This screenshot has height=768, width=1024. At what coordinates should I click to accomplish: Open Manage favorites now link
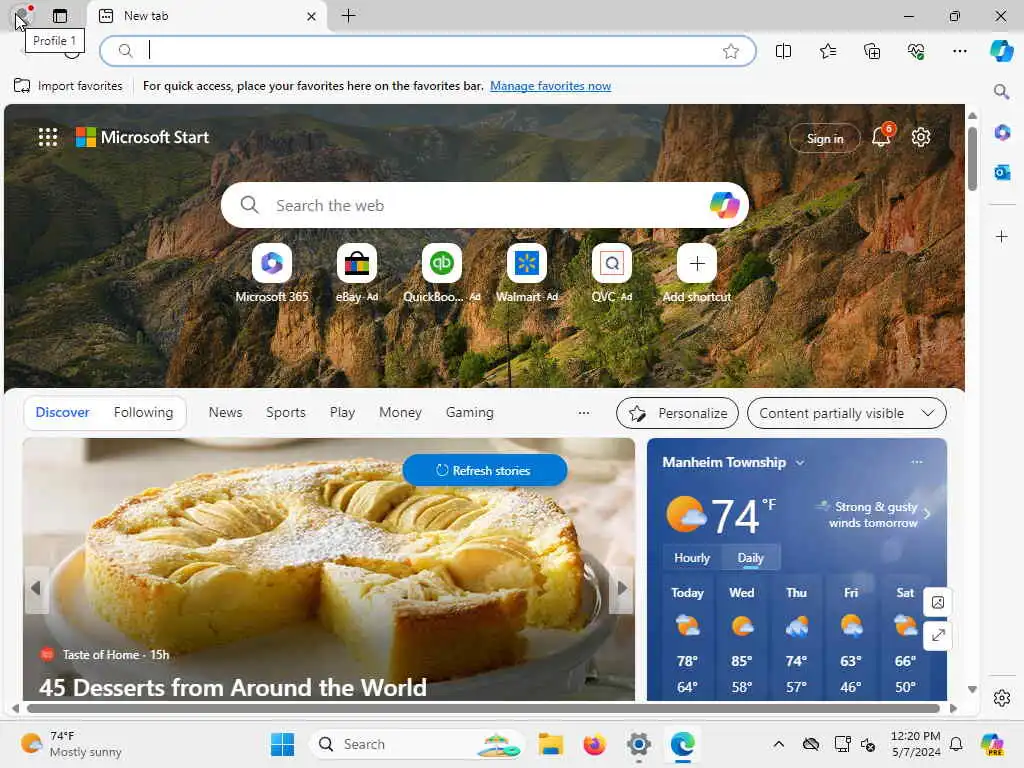click(551, 86)
